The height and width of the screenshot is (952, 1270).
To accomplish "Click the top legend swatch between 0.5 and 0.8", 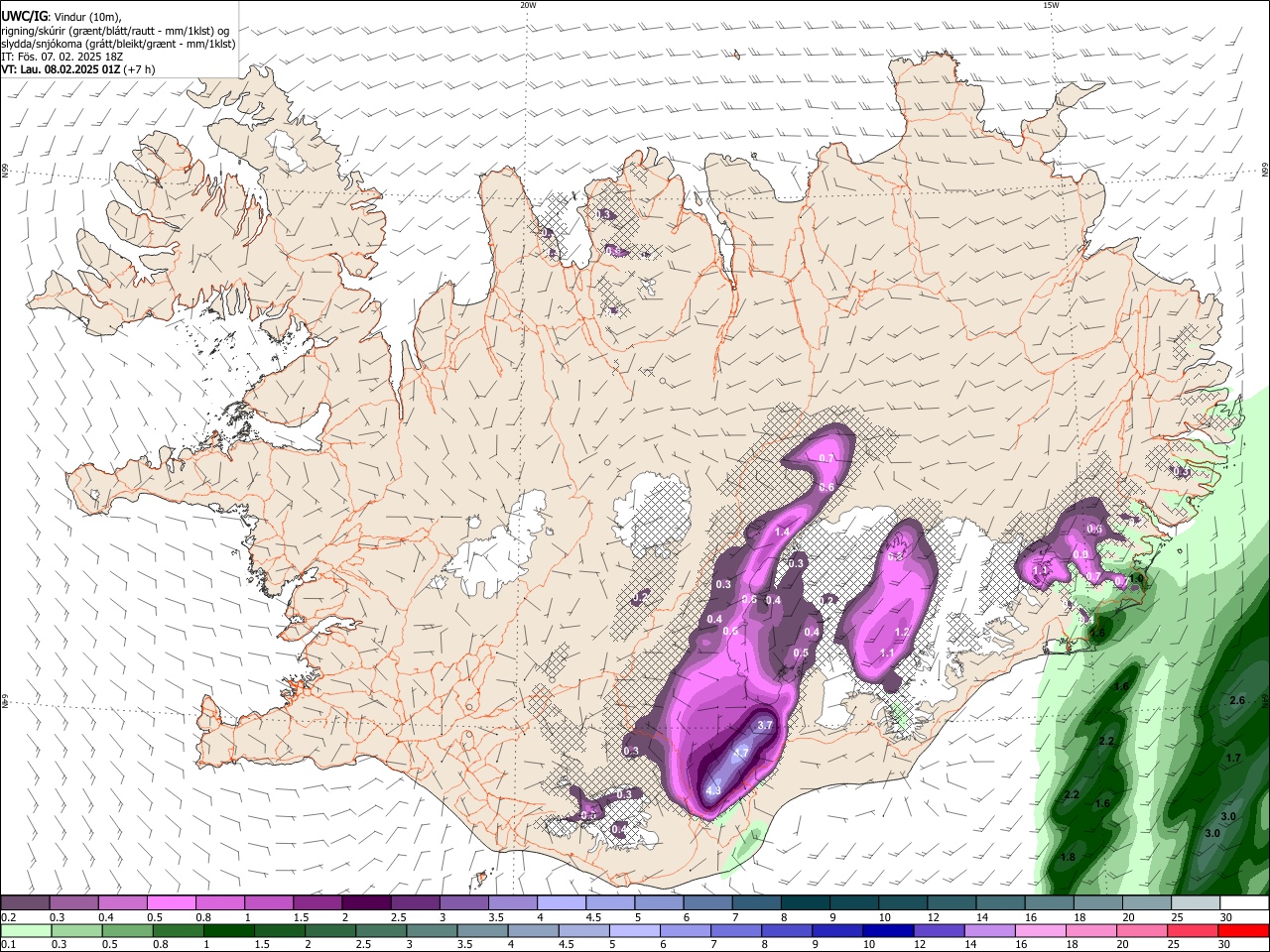I will coord(171,903).
